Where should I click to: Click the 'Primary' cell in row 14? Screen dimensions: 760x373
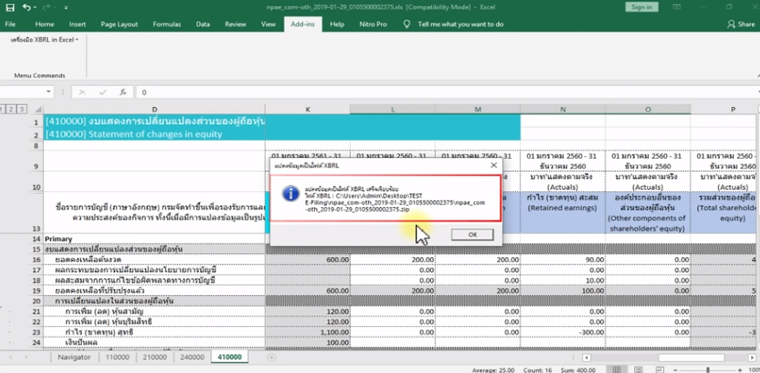[154, 239]
